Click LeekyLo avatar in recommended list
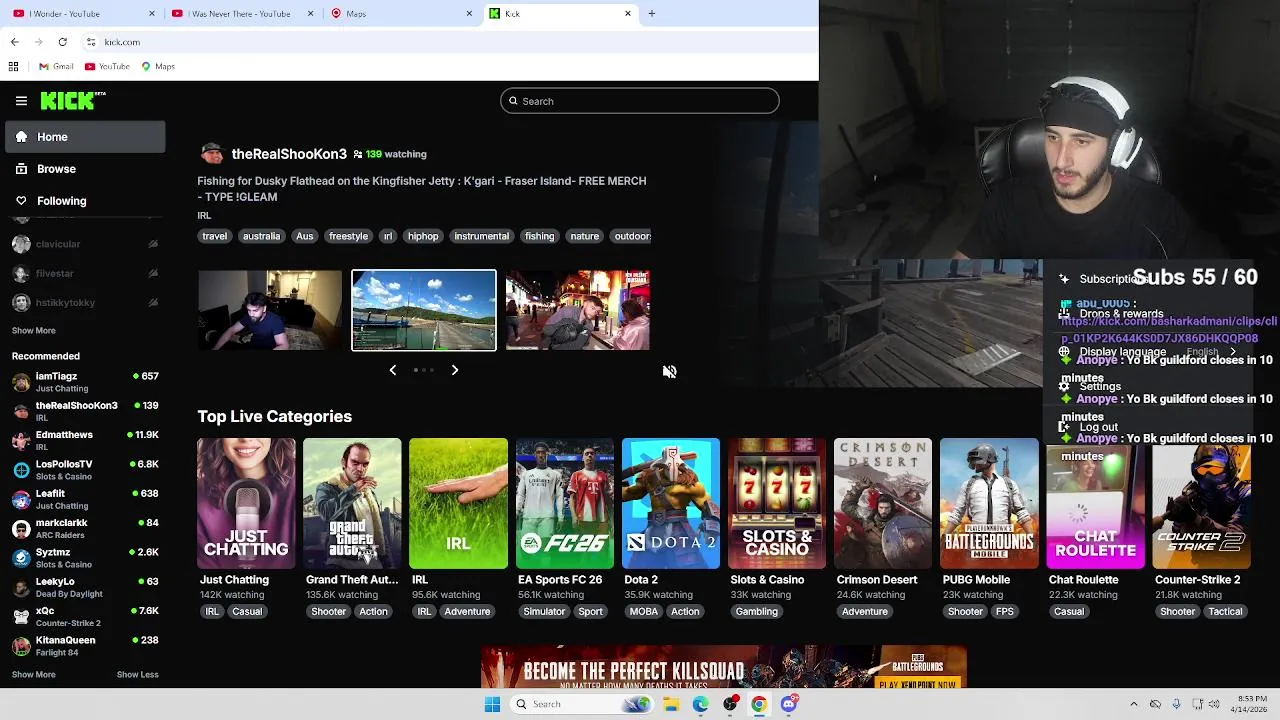1280x720 pixels. click(x=21, y=587)
